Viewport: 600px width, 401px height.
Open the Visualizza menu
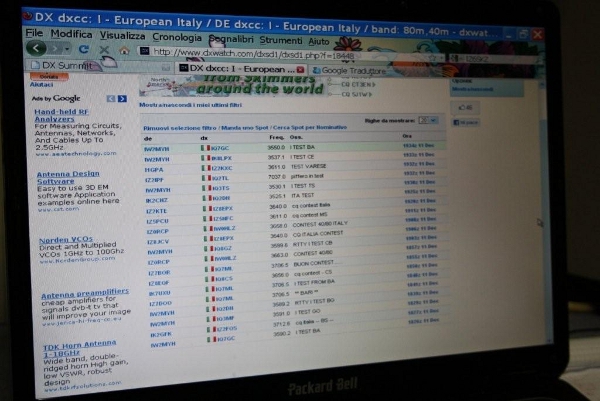(x=122, y=36)
